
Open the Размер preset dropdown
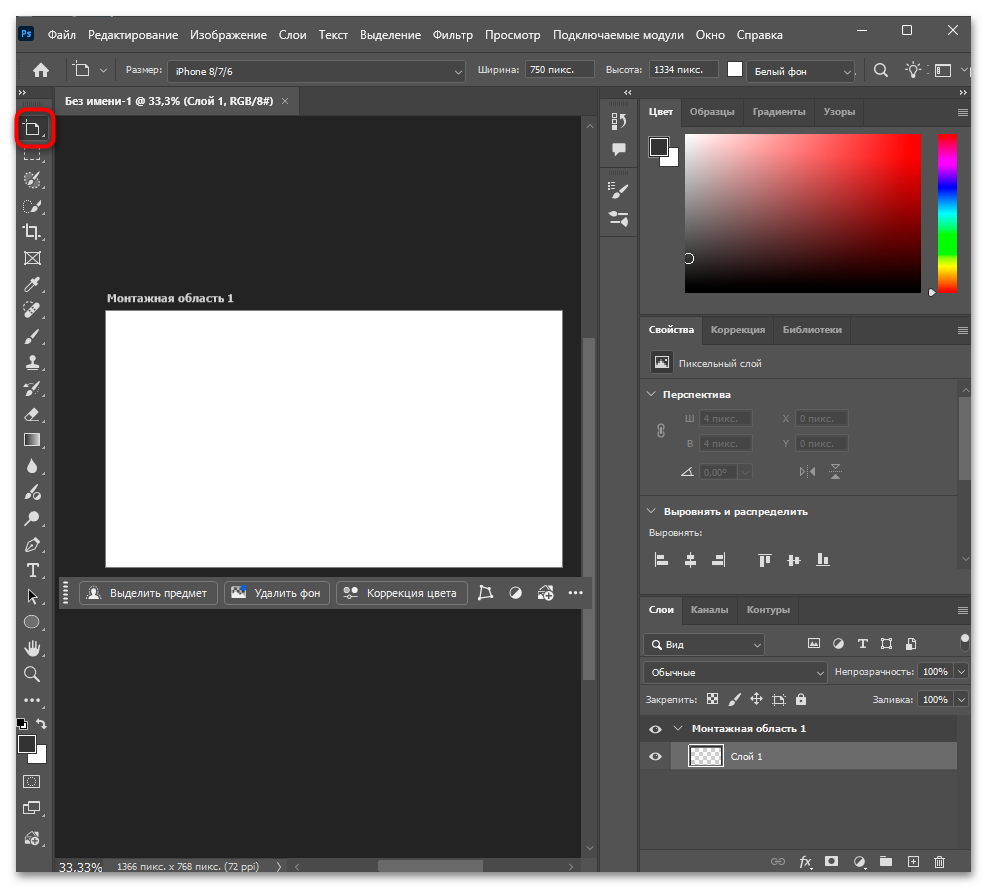(x=317, y=71)
